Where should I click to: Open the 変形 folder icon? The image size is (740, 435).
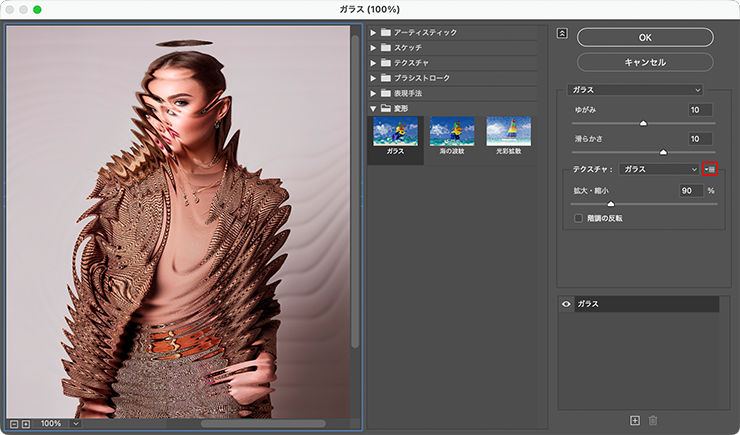click(385, 107)
